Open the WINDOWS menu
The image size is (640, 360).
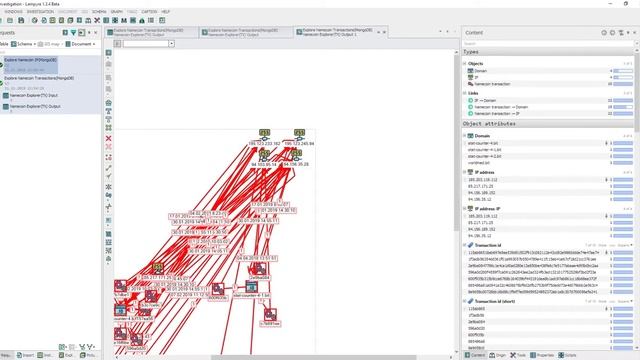pyautogui.click(x=13, y=12)
